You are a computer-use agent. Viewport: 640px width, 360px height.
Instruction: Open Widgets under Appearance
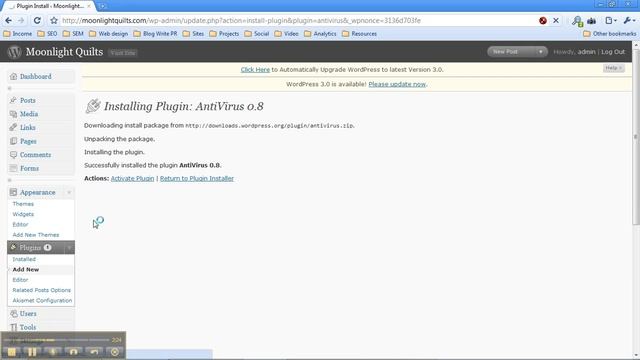[23, 214]
